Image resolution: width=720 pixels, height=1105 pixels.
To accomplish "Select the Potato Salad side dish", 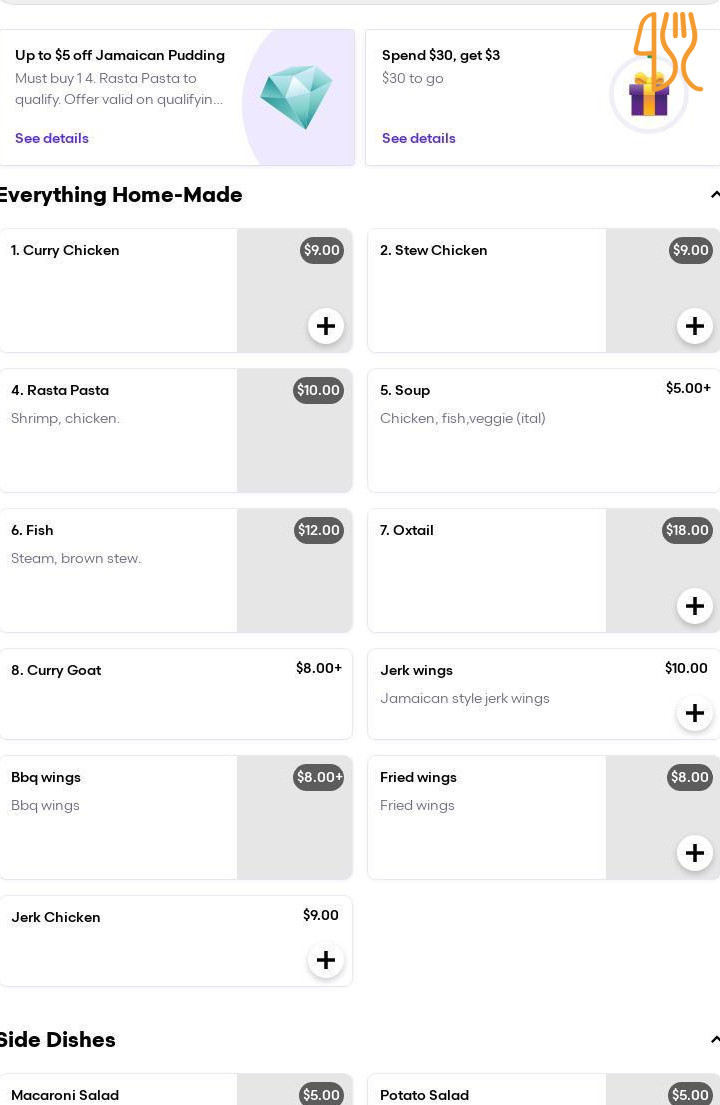I will 544,1089.
